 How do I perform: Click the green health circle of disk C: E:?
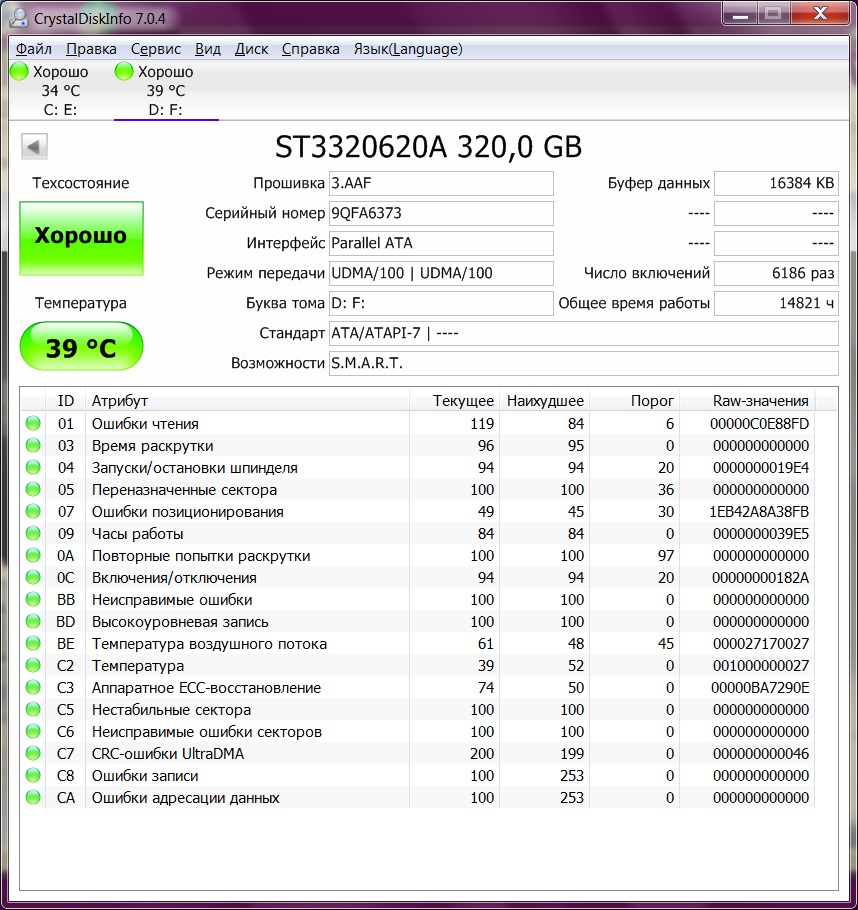[19, 72]
